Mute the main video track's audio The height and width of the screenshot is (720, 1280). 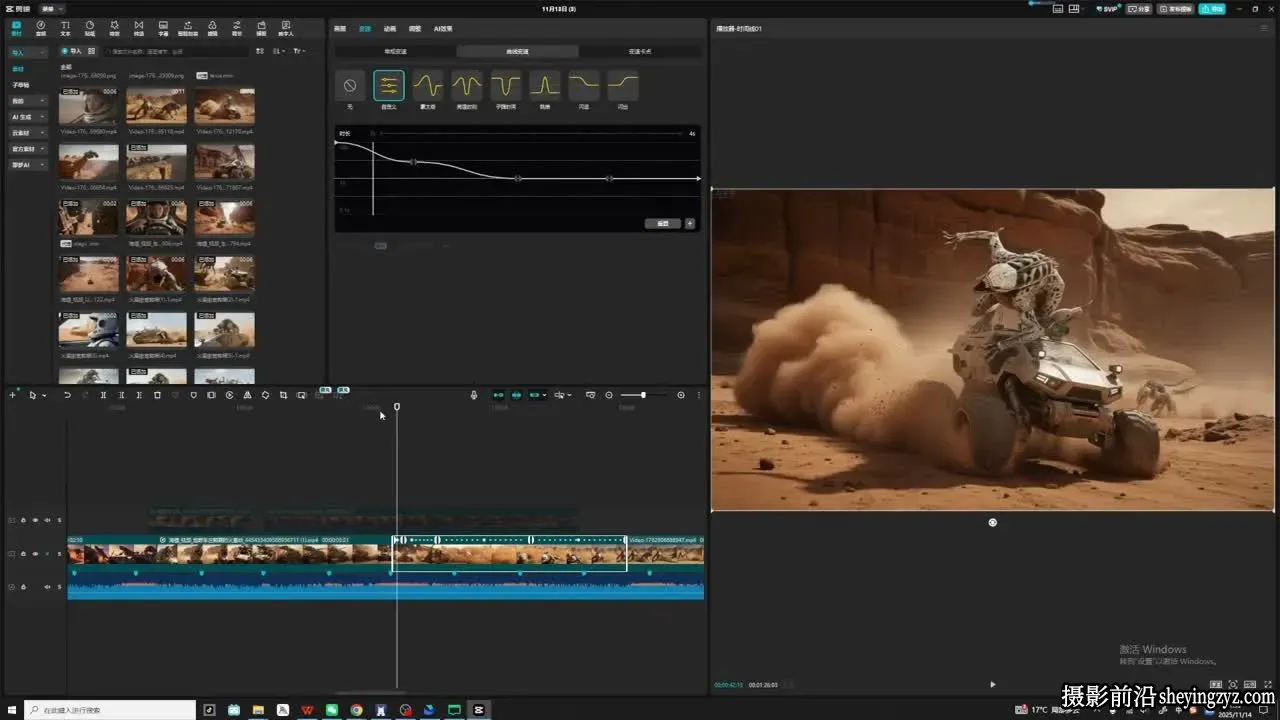(47, 553)
